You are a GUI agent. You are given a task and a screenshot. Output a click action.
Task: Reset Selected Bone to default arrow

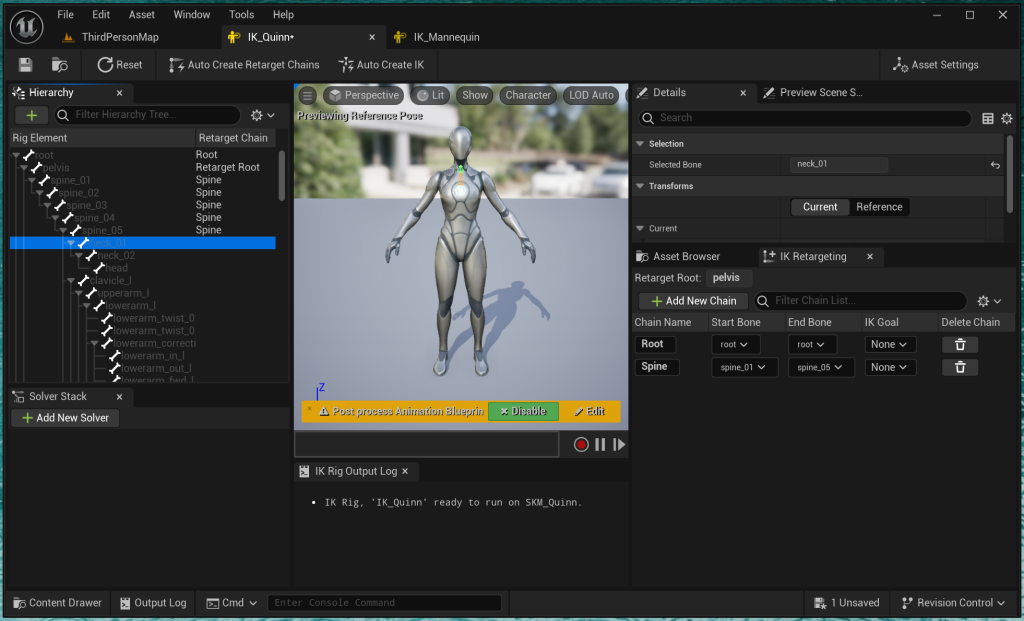click(x=995, y=165)
